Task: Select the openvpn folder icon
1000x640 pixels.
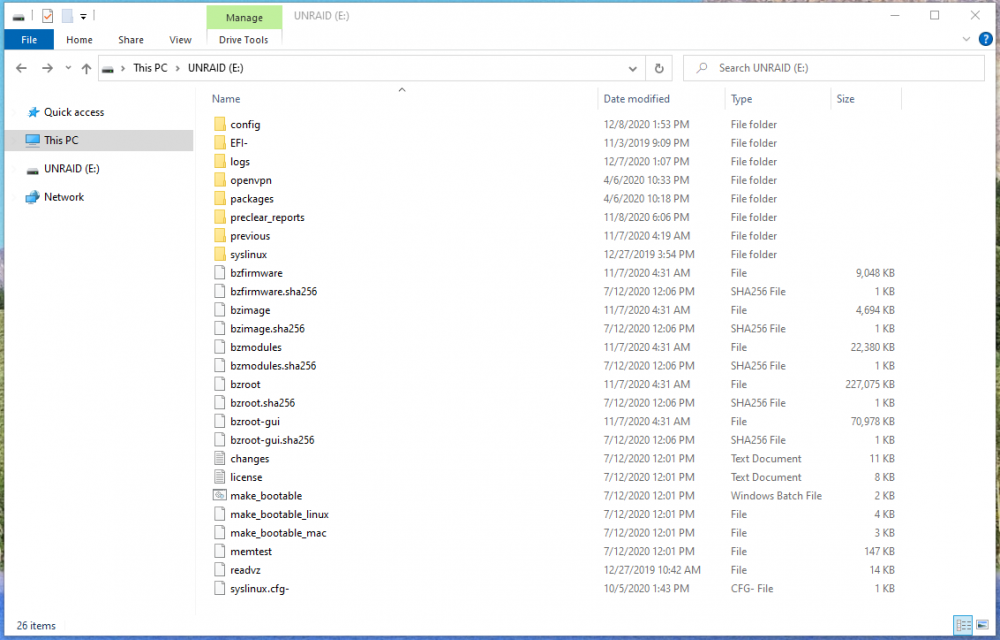Action: click(220, 180)
